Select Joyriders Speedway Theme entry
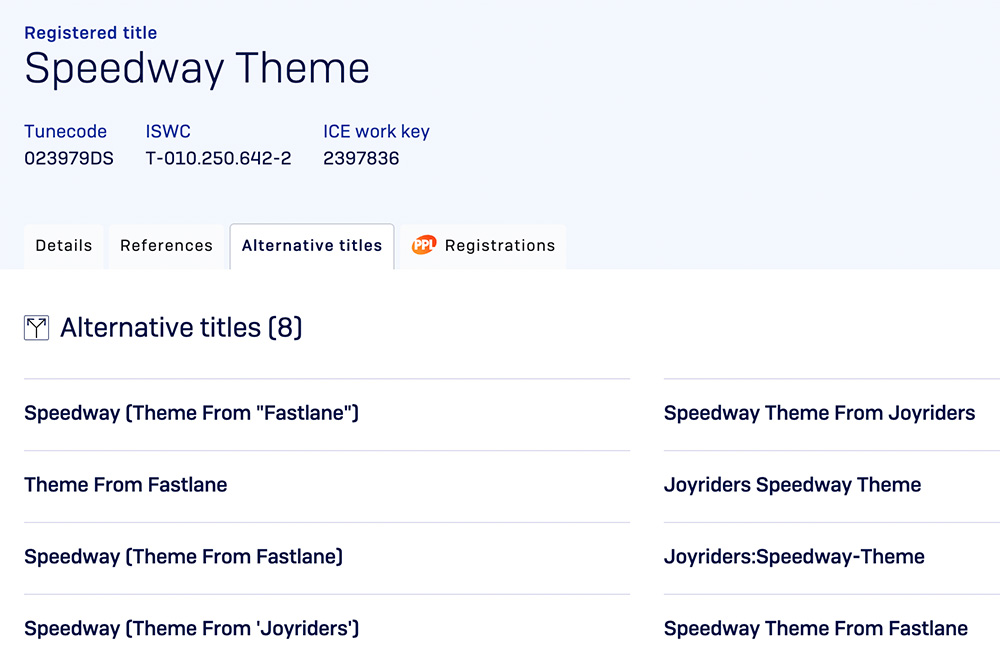1000x665 pixels. point(792,485)
